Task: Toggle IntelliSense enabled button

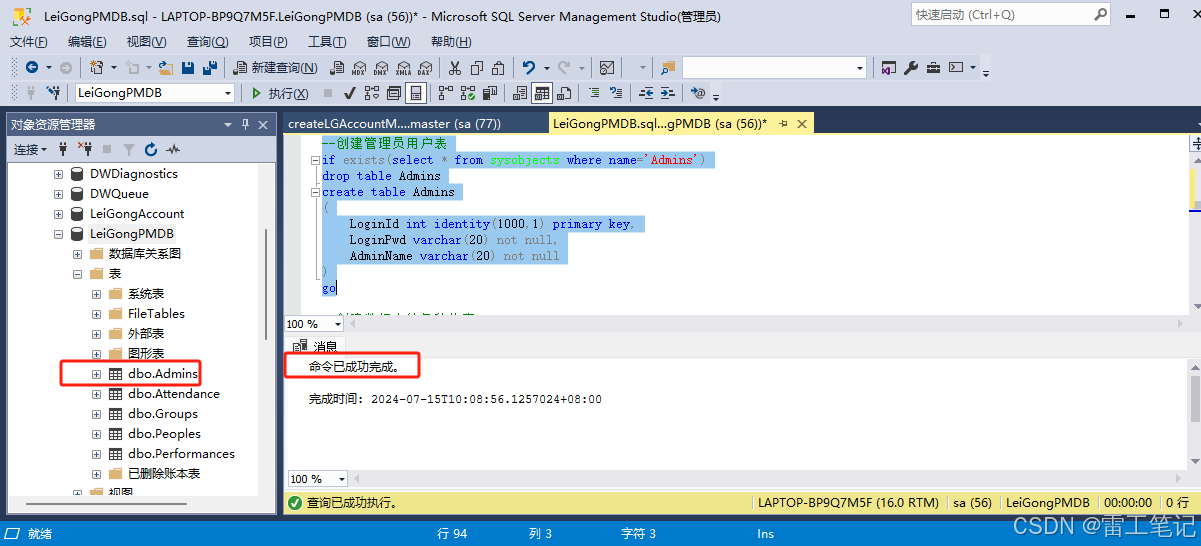Action: [x=415, y=93]
